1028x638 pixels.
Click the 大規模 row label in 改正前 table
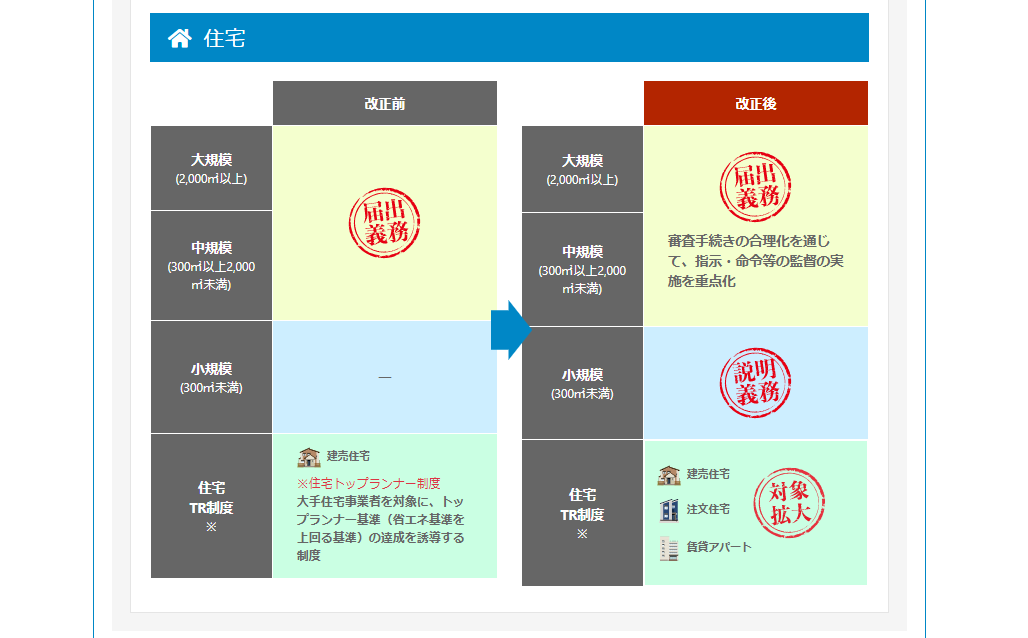(211, 168)
